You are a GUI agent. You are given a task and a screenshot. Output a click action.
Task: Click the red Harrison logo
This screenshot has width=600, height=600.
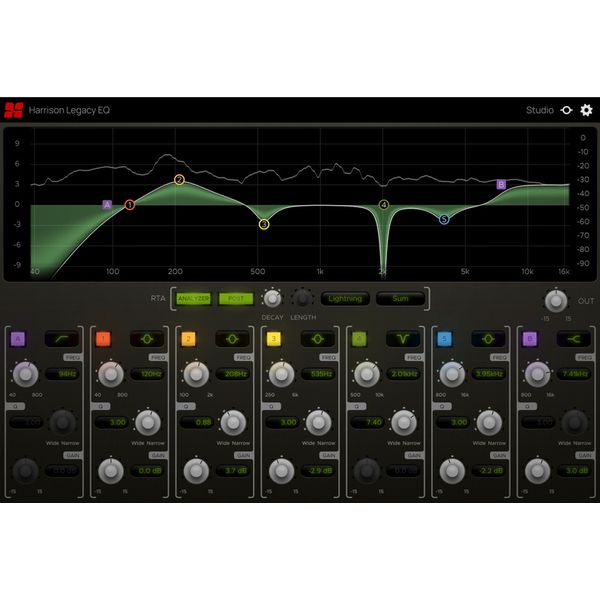(x=14, y=110)
